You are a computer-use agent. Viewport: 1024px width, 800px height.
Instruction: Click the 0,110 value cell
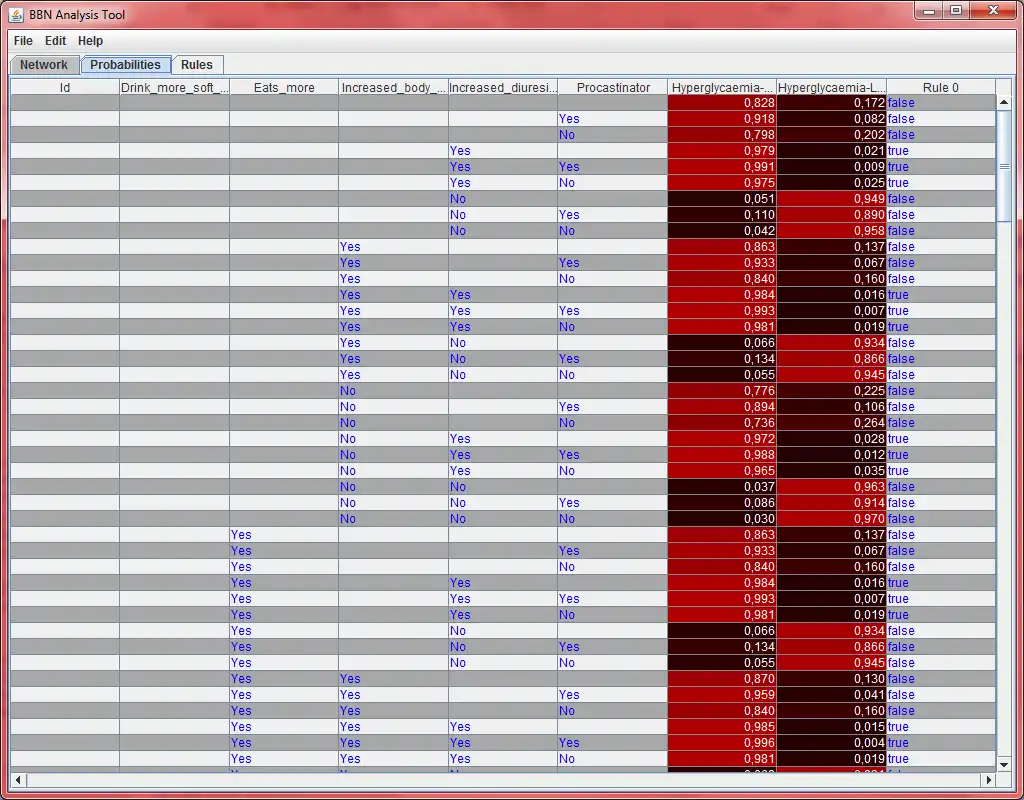pos(722,215)
